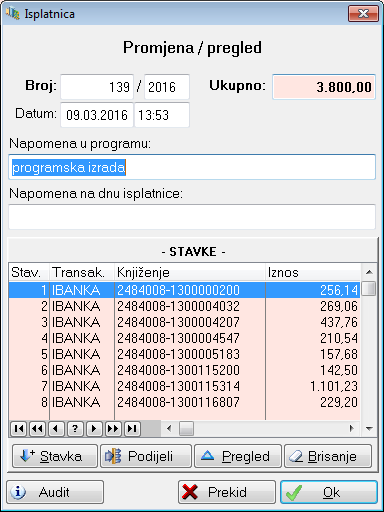The width and height of the screenshot is (384, 512).
Task: Jump to first record navigation button
Action: pyautogui.click(x=18, y=428)
